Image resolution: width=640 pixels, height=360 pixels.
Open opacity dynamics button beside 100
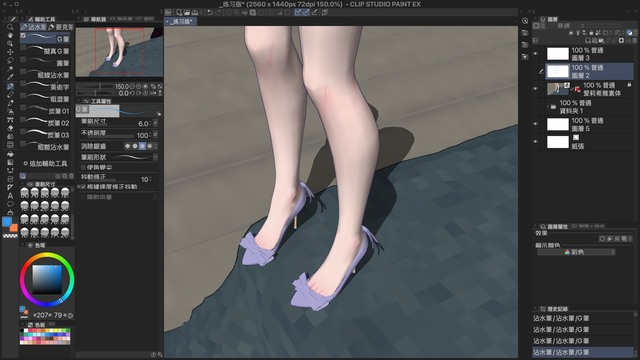155,135
